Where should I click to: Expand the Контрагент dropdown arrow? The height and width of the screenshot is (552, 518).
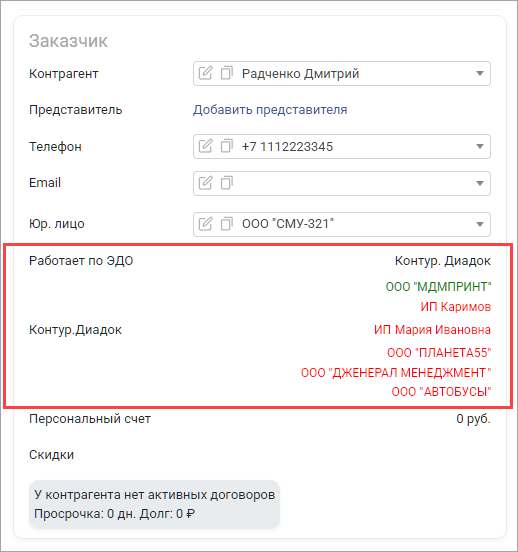480,73
